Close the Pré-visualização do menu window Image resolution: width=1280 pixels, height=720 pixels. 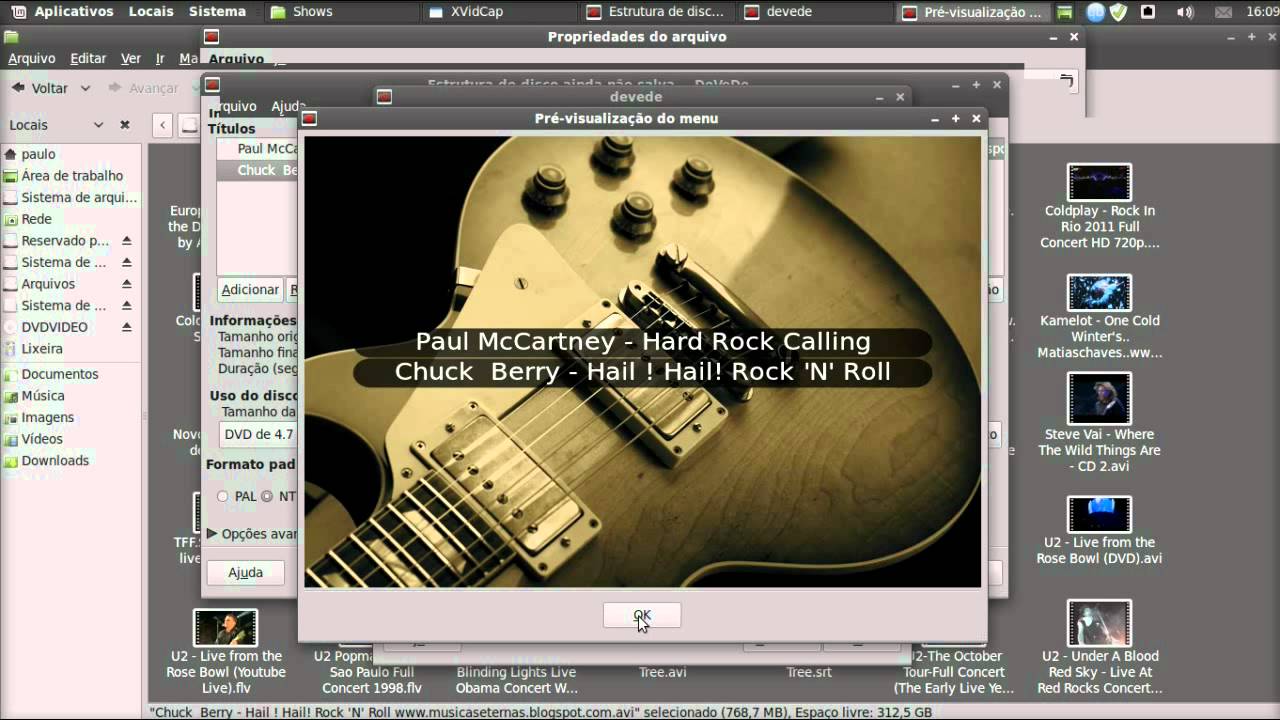(x=977, y=118)
